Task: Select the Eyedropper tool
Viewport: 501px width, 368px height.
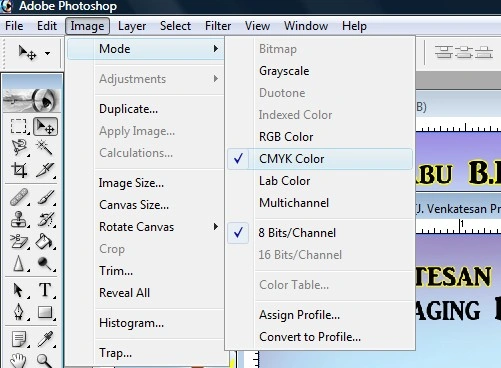Action: point(45,339)
